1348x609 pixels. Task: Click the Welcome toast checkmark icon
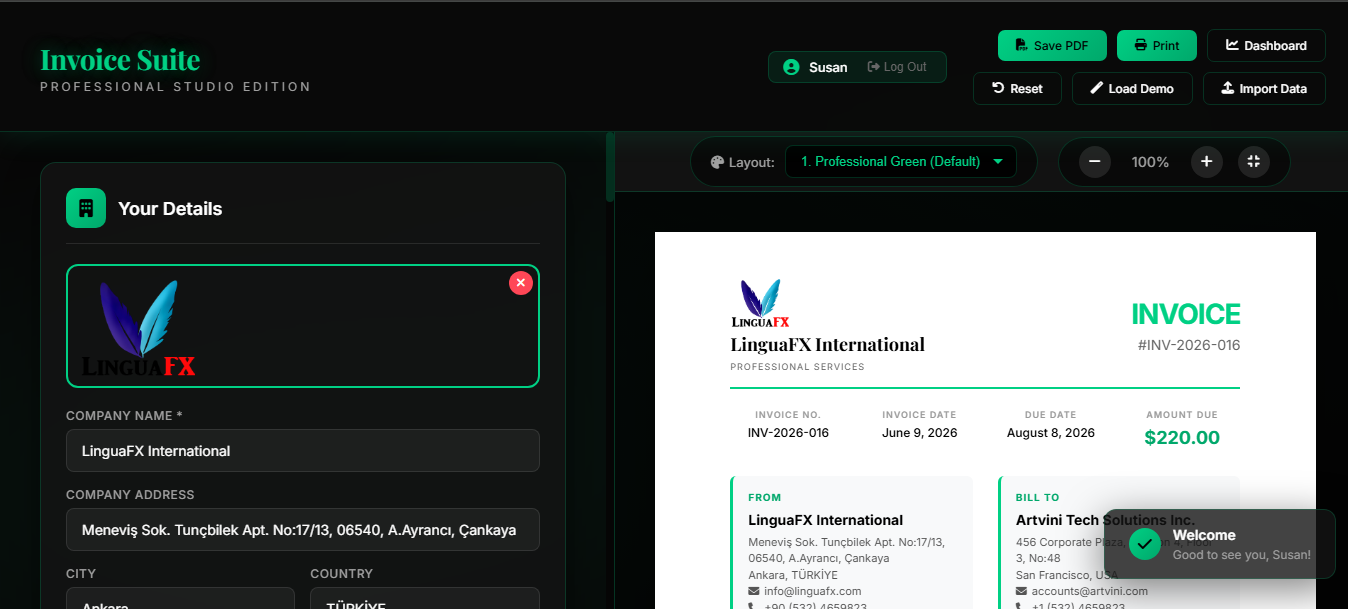coord(1145,544)
